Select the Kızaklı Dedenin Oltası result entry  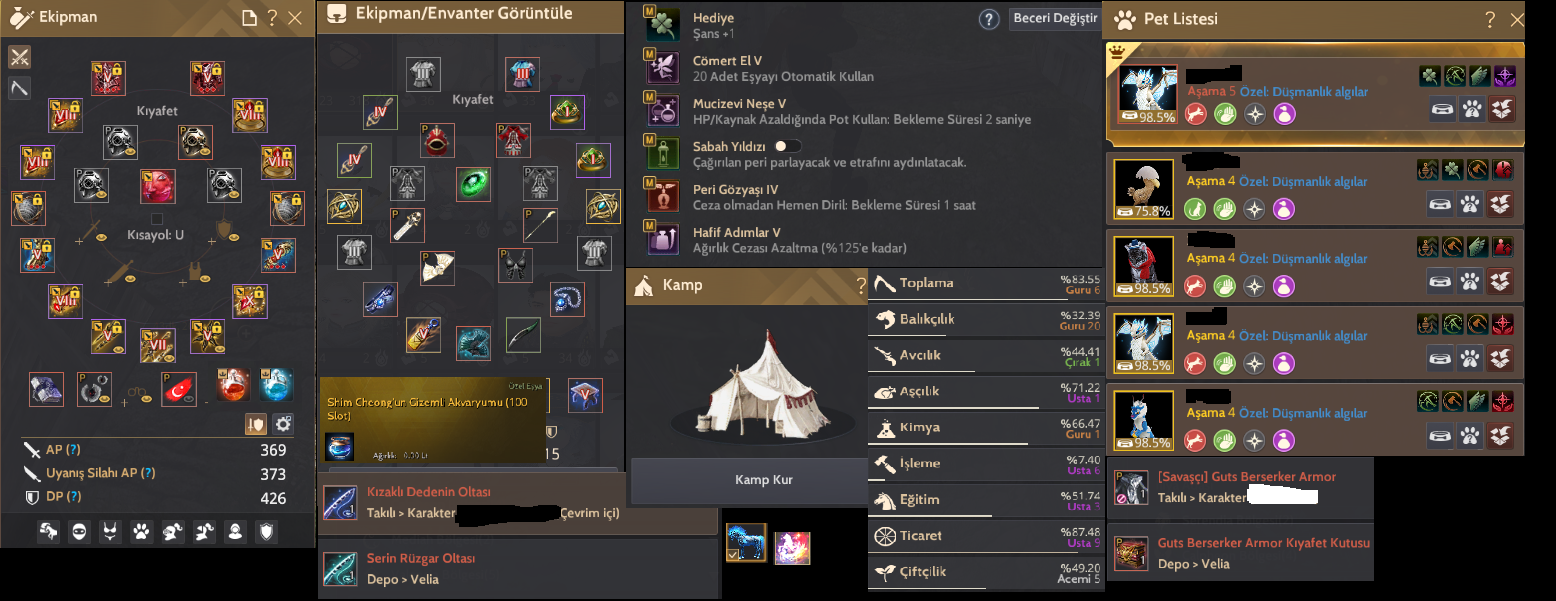518,502
